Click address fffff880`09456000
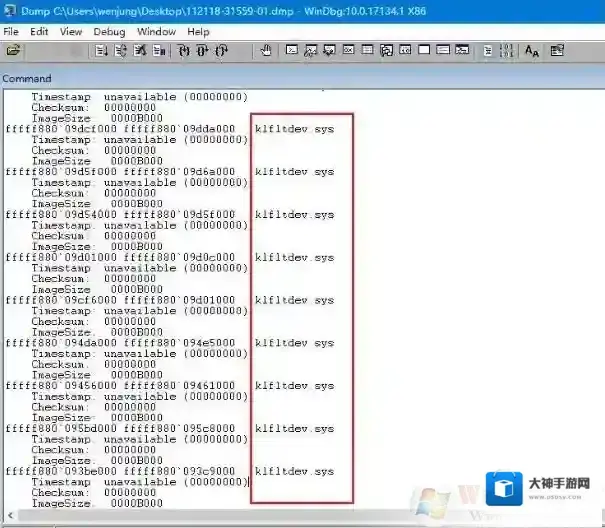Viewport: 605px width, 528px height. 61,386
